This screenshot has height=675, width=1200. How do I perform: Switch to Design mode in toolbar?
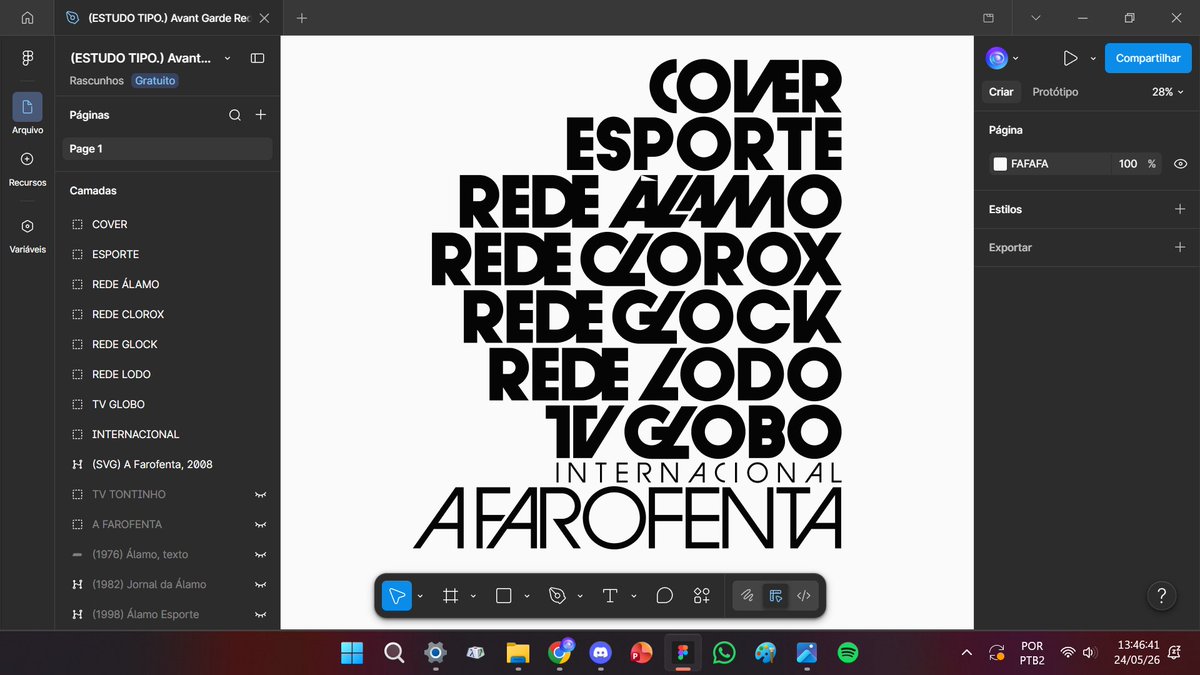click(775, 596)
